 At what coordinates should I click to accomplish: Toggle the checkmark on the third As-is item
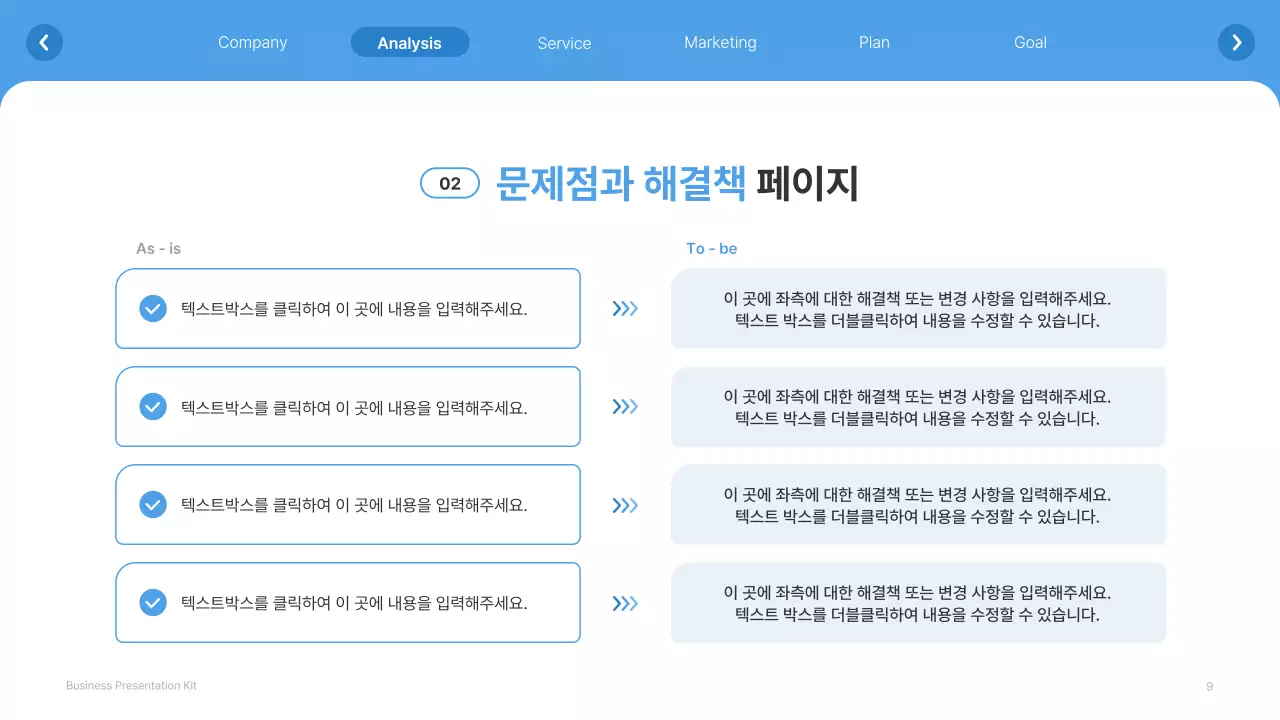[x=153, y=505]
